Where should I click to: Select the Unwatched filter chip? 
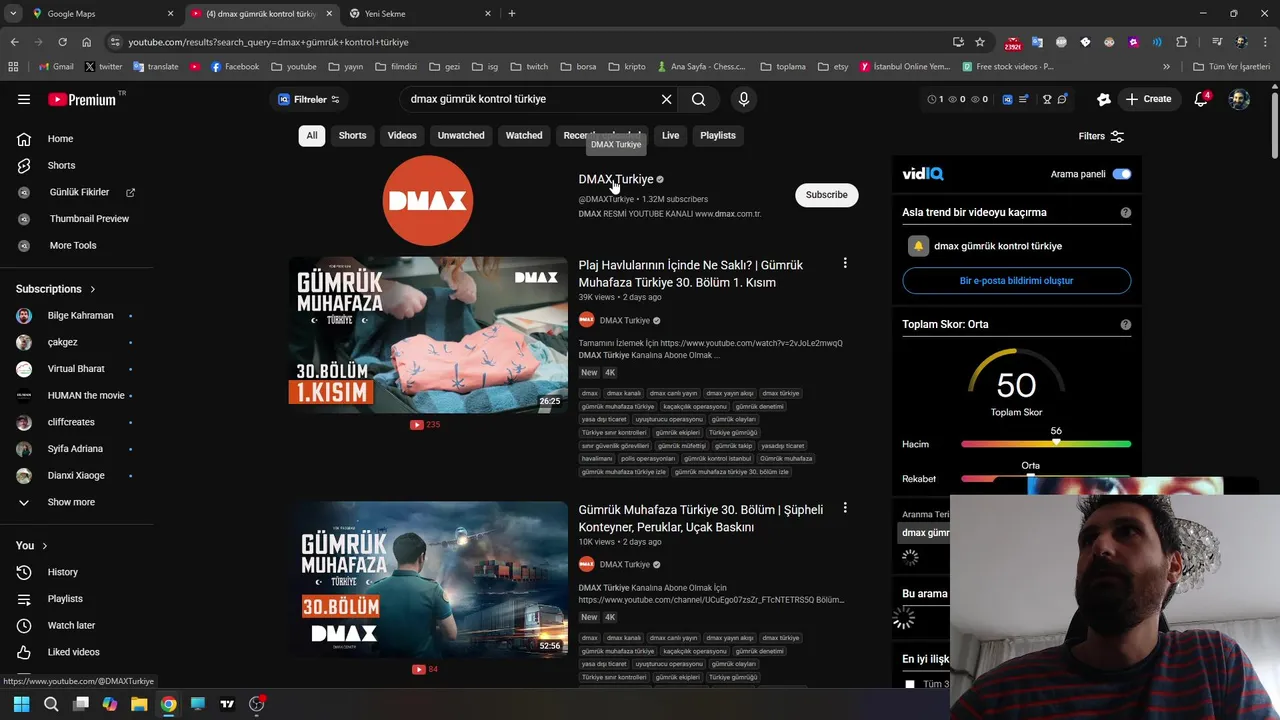click(x=461, y=136)
